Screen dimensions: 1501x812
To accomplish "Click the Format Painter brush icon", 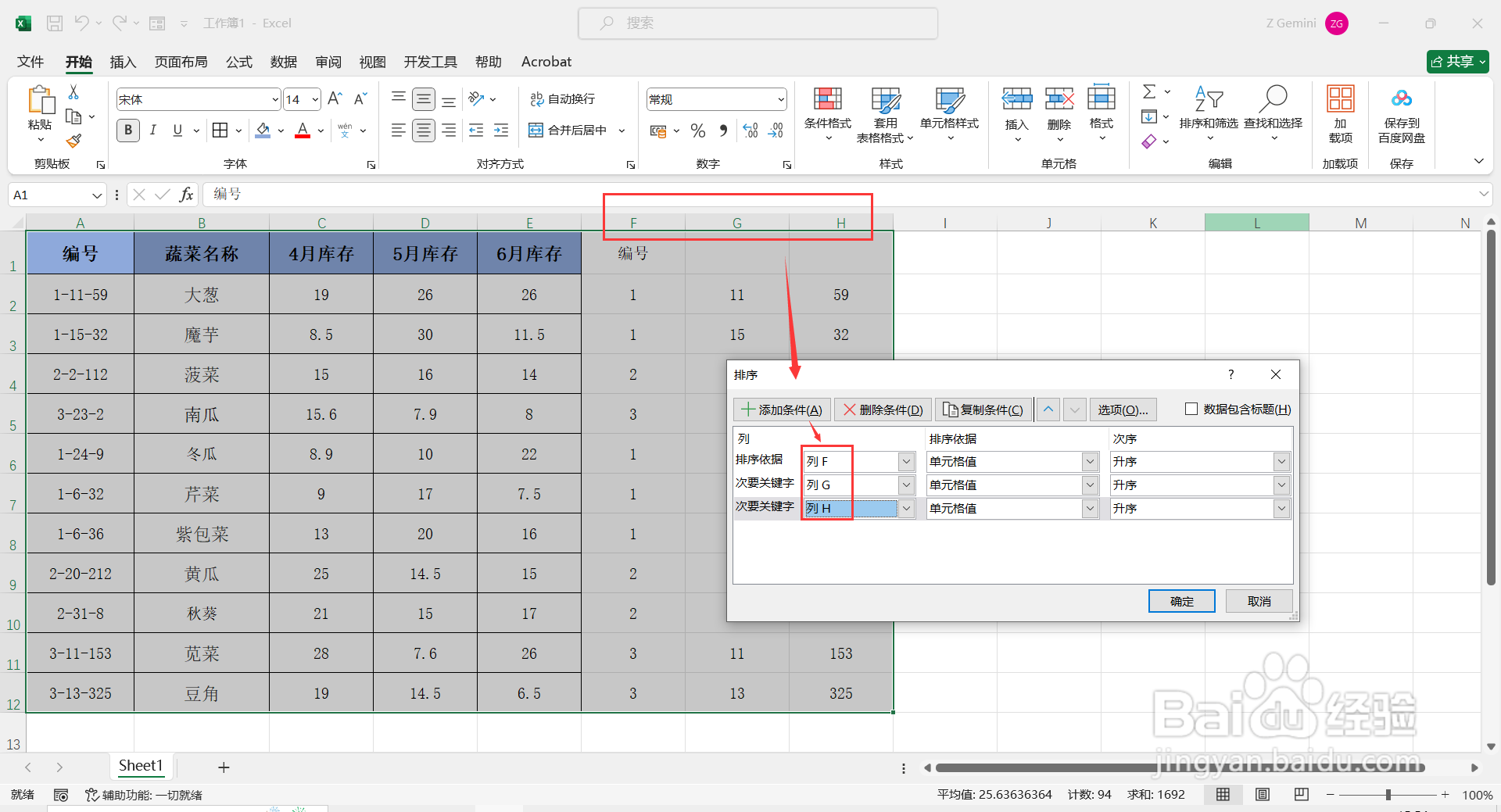I will tap(73, 141).
